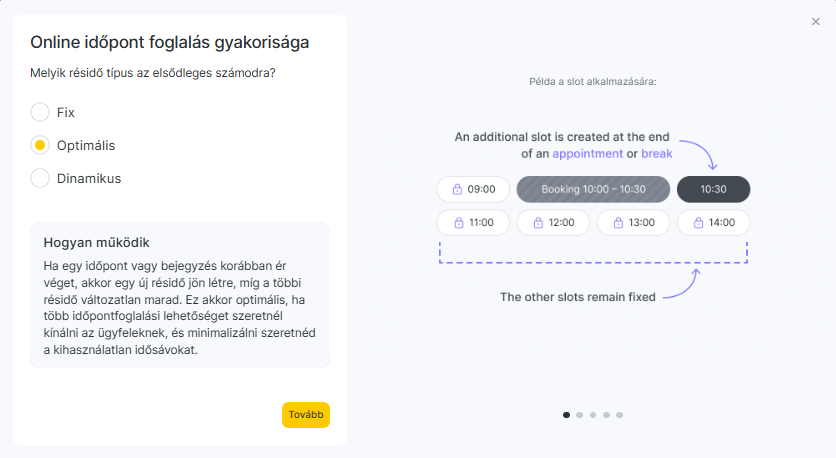
Task: Select the Optimális radio option
Action: tap(40, 145)
